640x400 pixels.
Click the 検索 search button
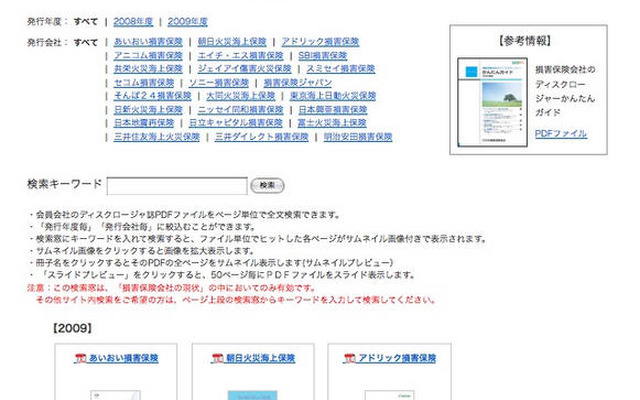267,185
